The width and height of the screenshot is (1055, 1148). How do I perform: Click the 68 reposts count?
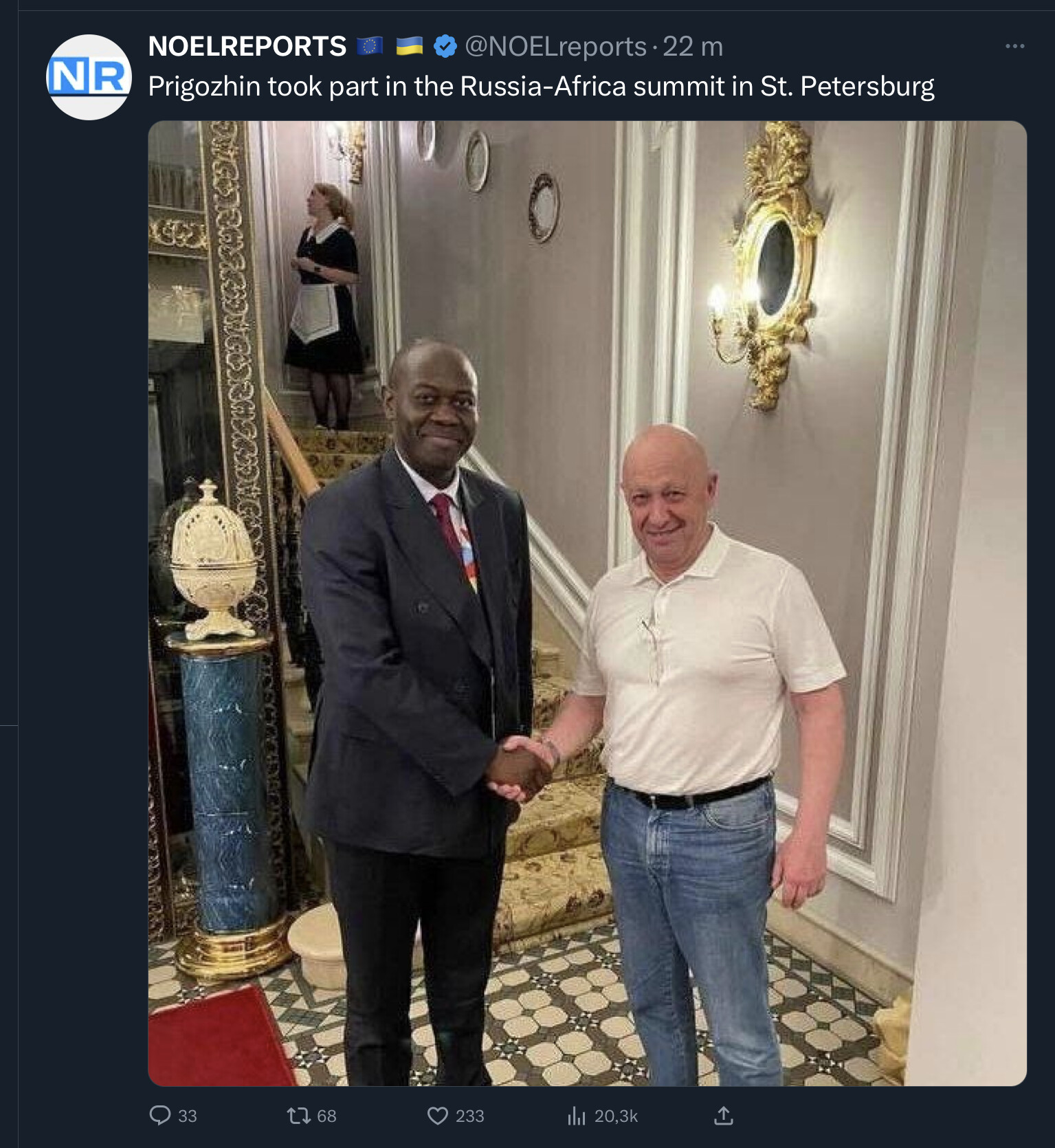(x=326, y=1116)
